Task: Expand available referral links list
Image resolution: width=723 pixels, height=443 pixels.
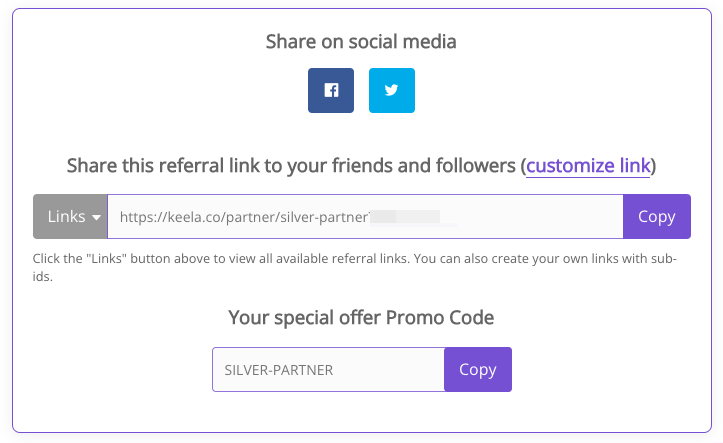Action: 71,217
